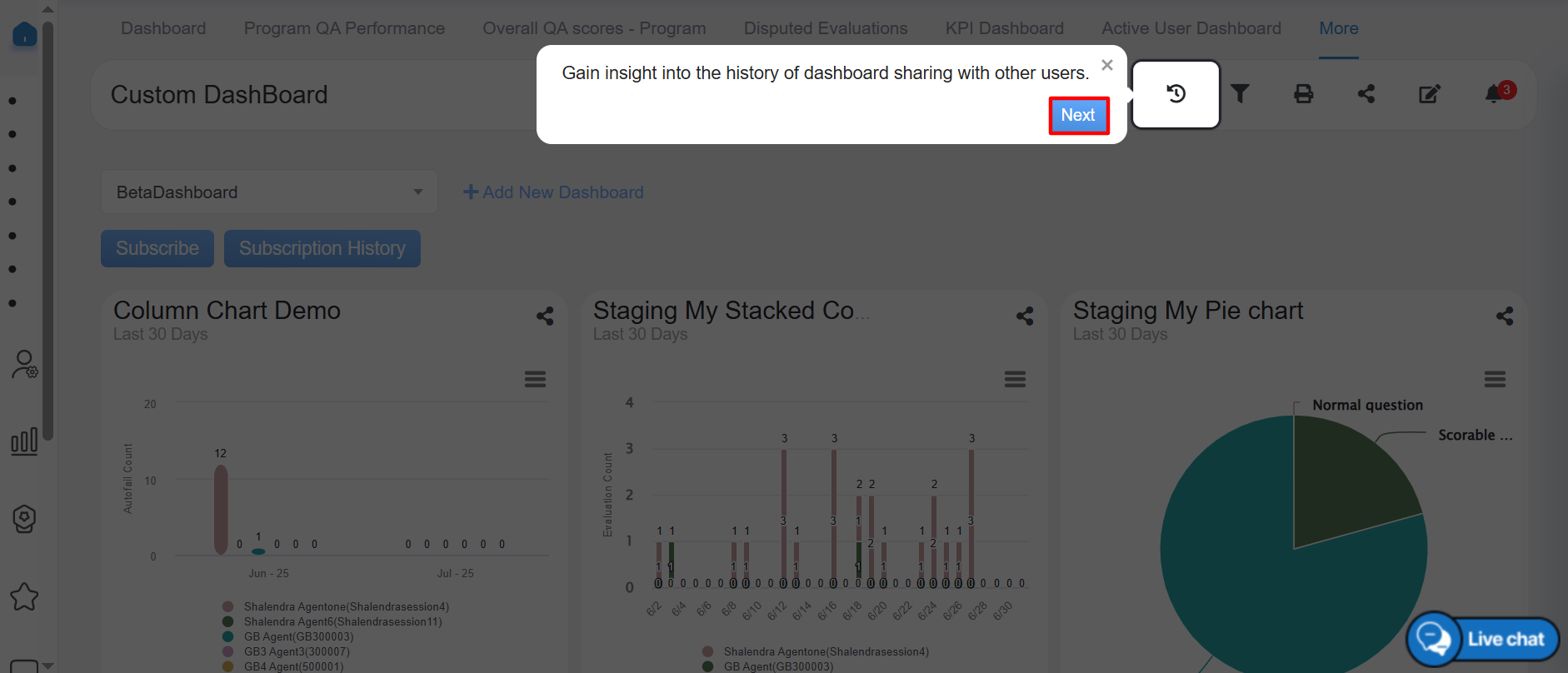The image size is (1568, 673).
Task: Open Subscription History
Action: coord(322,249)
